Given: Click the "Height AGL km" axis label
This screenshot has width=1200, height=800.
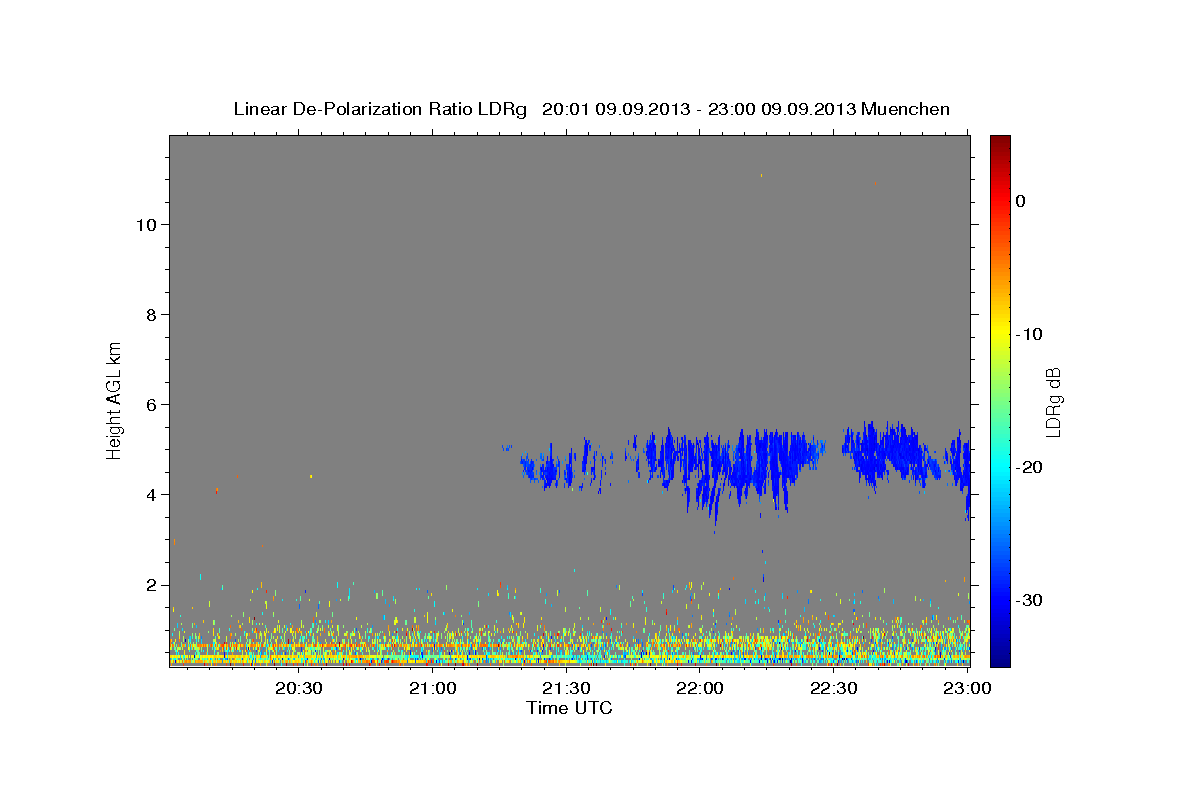Looking at the screenshot, I should coord(115,399).
